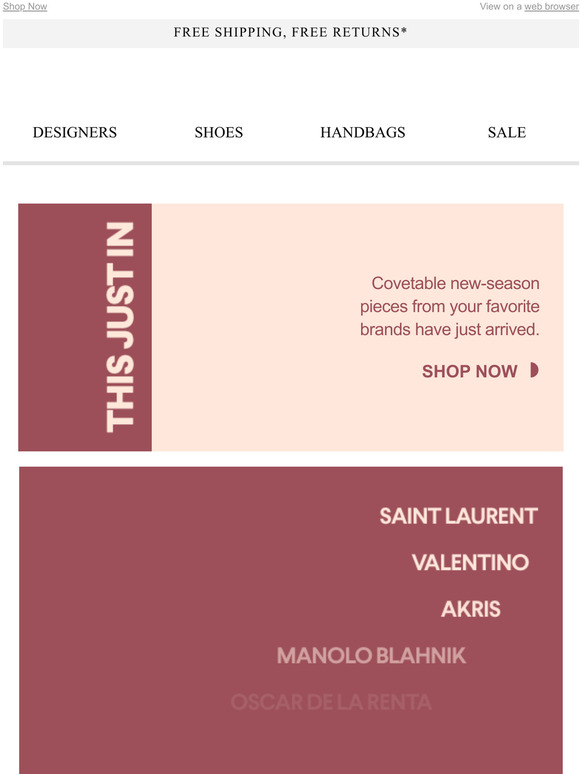Click the empty logo area above the navigation
Screen dimensions: 580x774
pyautogui.click(x=290, y=79)
